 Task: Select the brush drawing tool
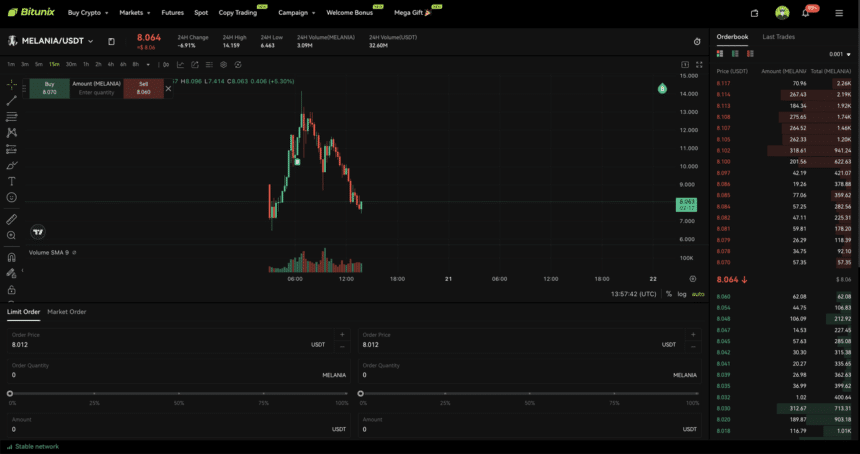point(12,165)
